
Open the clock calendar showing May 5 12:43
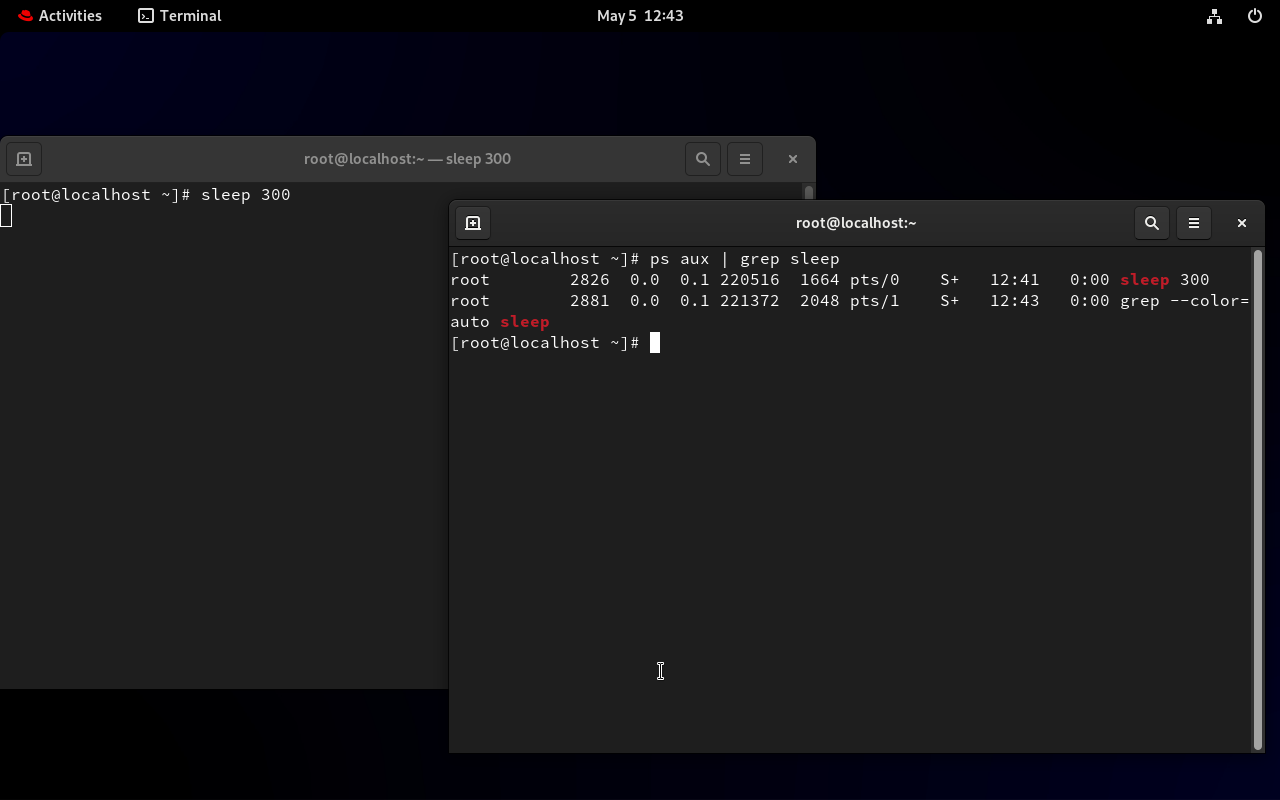[640, 16]
